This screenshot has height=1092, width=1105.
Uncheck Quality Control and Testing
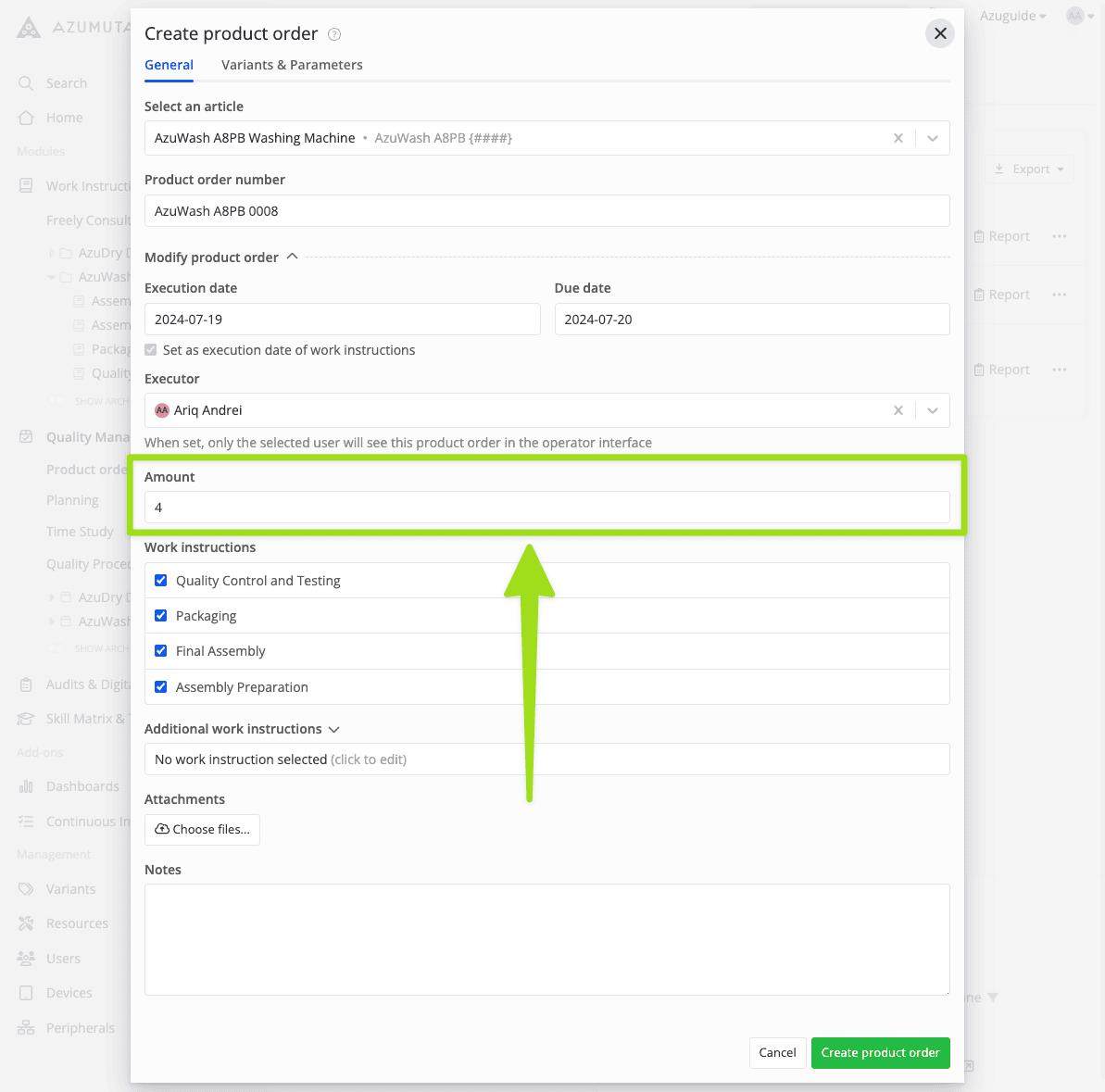(x=161, y=581)
